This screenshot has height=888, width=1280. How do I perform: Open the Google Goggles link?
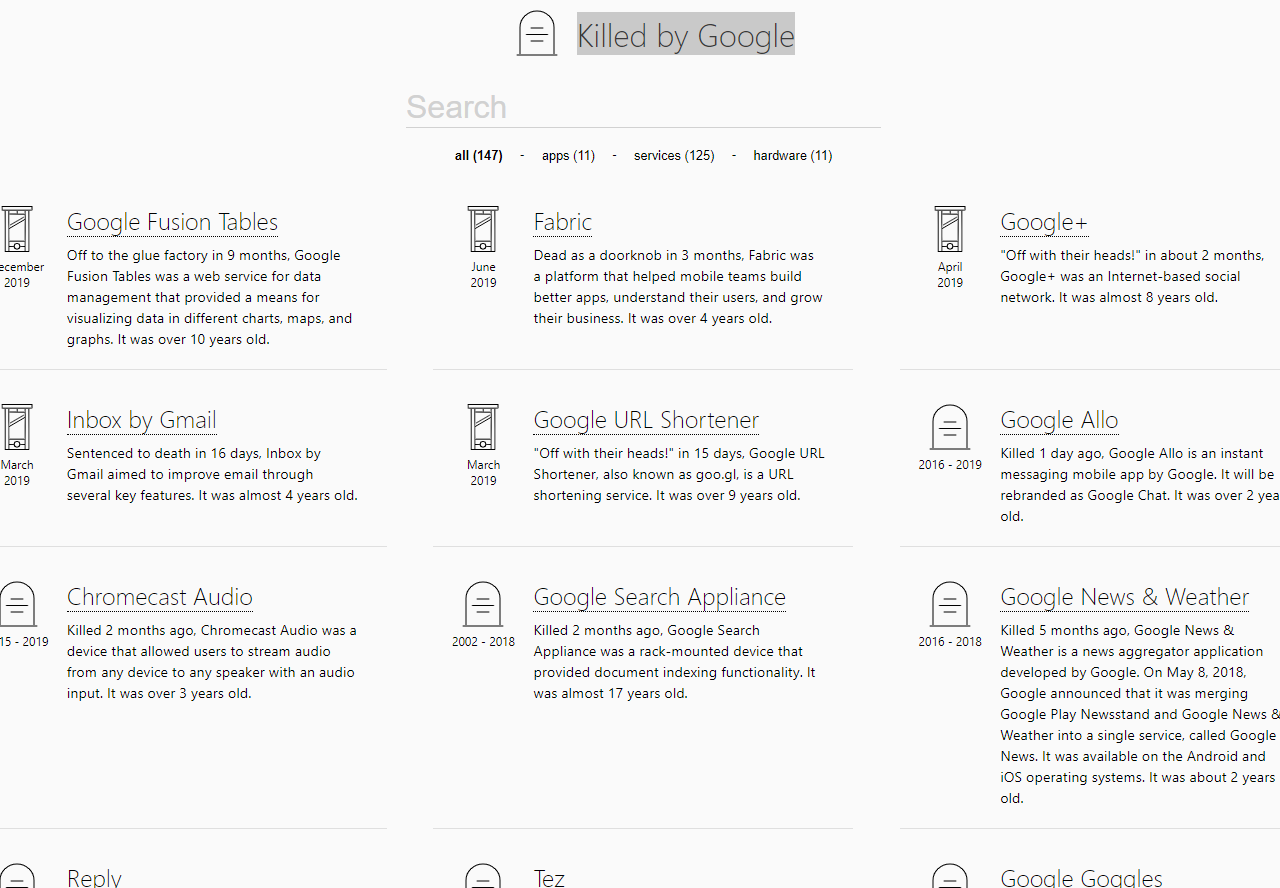1081,877
